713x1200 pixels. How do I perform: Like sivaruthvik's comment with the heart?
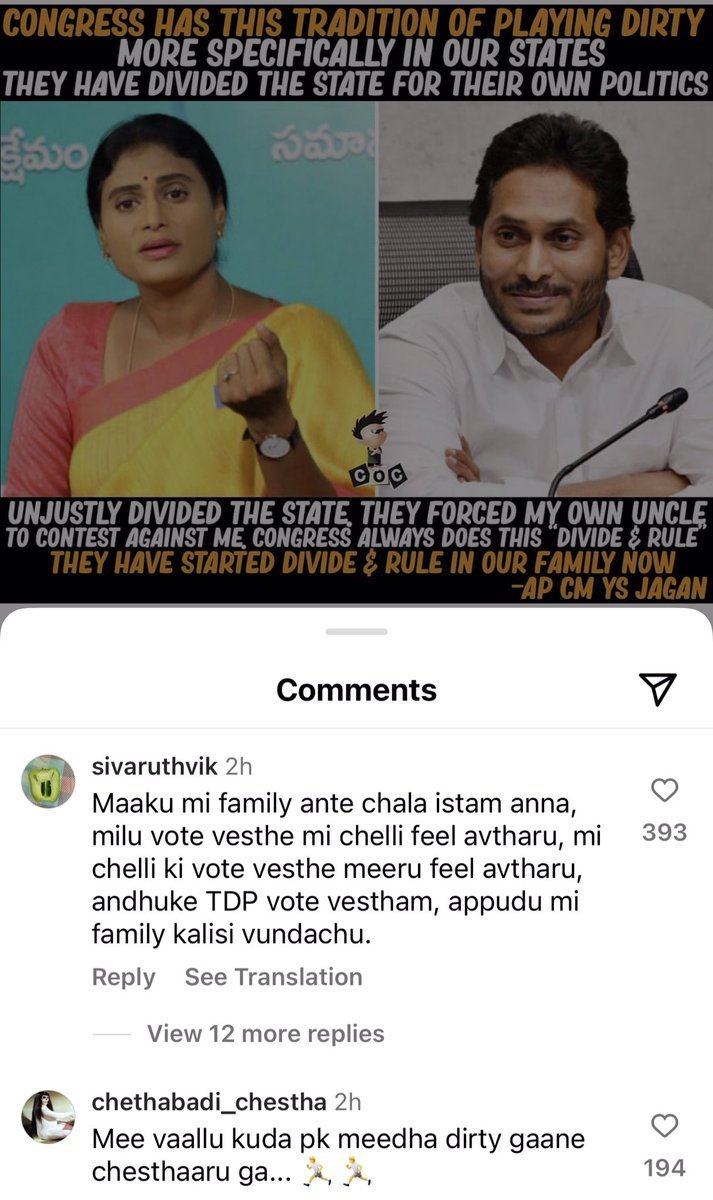[665, 791]
